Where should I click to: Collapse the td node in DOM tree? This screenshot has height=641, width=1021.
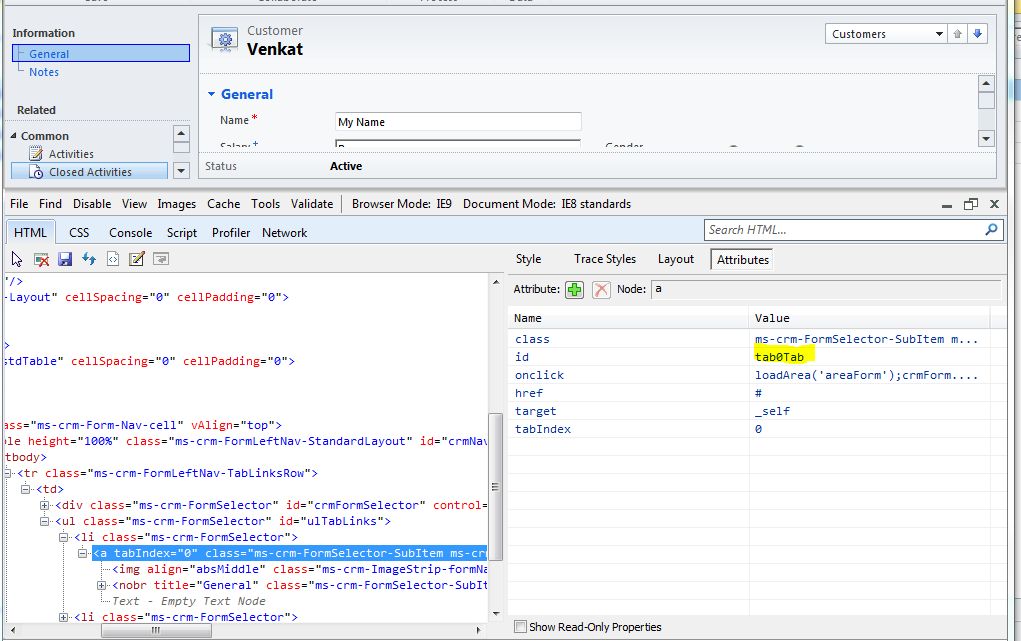[25, 489]
